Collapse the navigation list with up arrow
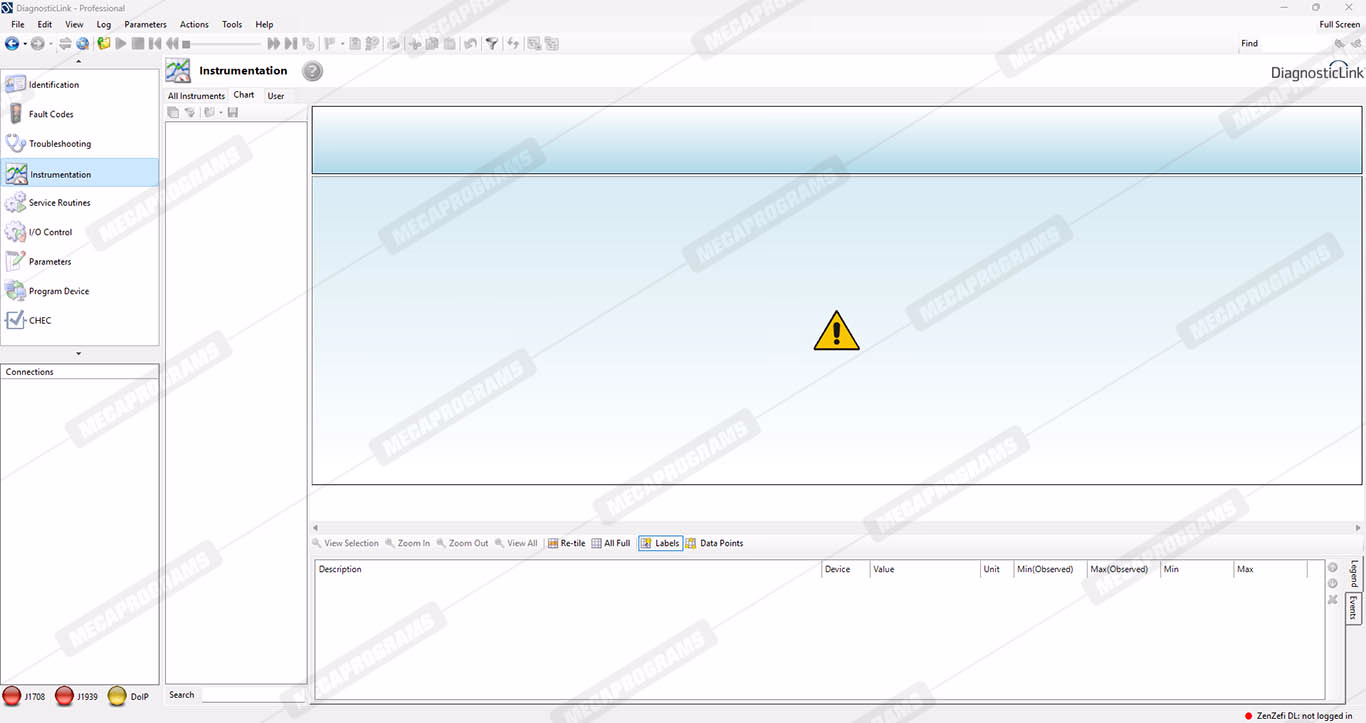 79,62
